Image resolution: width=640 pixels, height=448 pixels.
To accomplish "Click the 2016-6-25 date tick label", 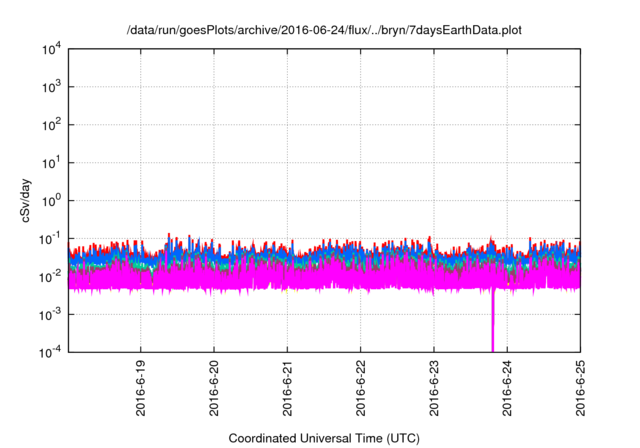I will pos(580,388).
